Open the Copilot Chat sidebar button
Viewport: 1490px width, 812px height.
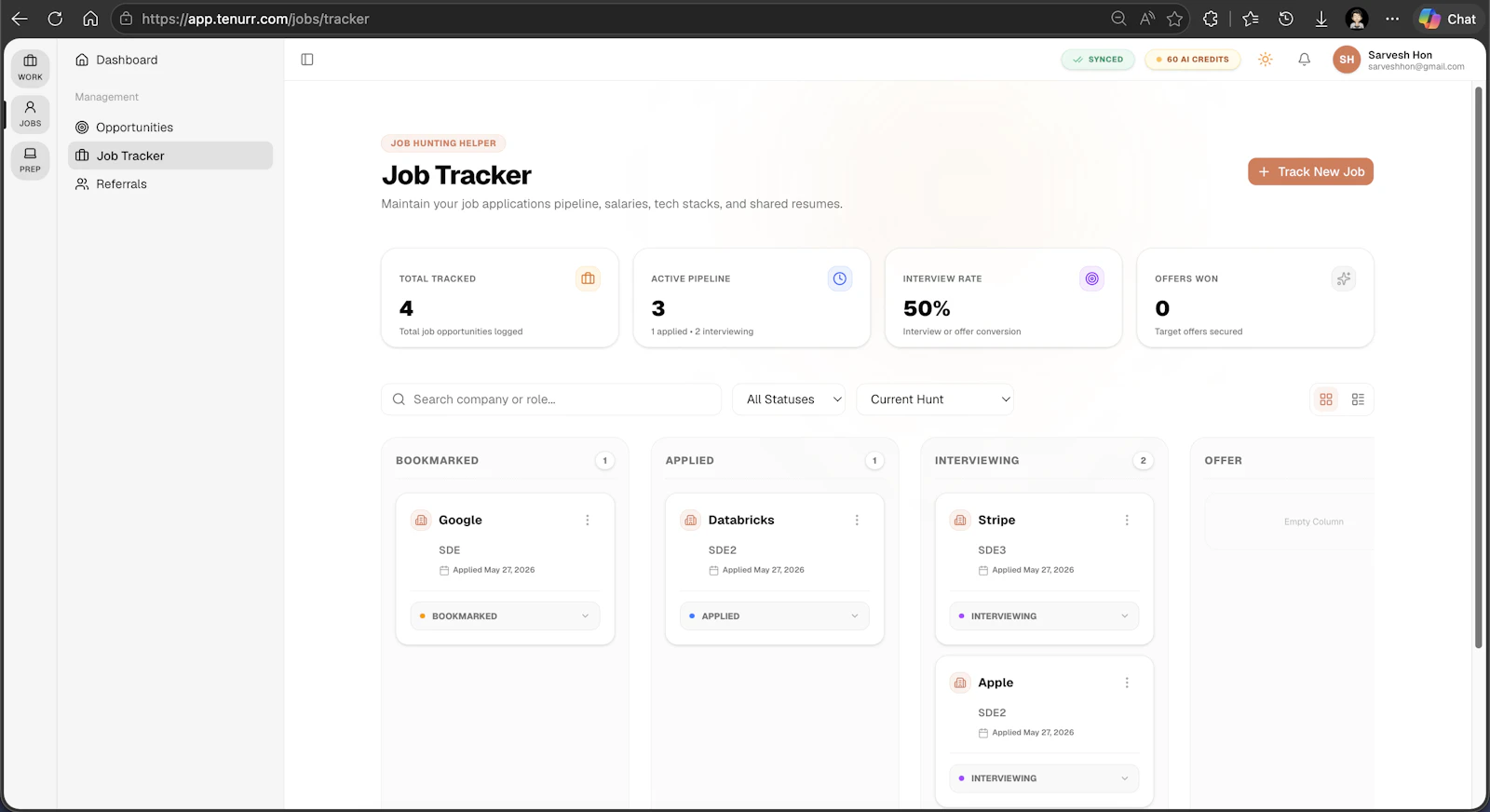coord(1448,19)
